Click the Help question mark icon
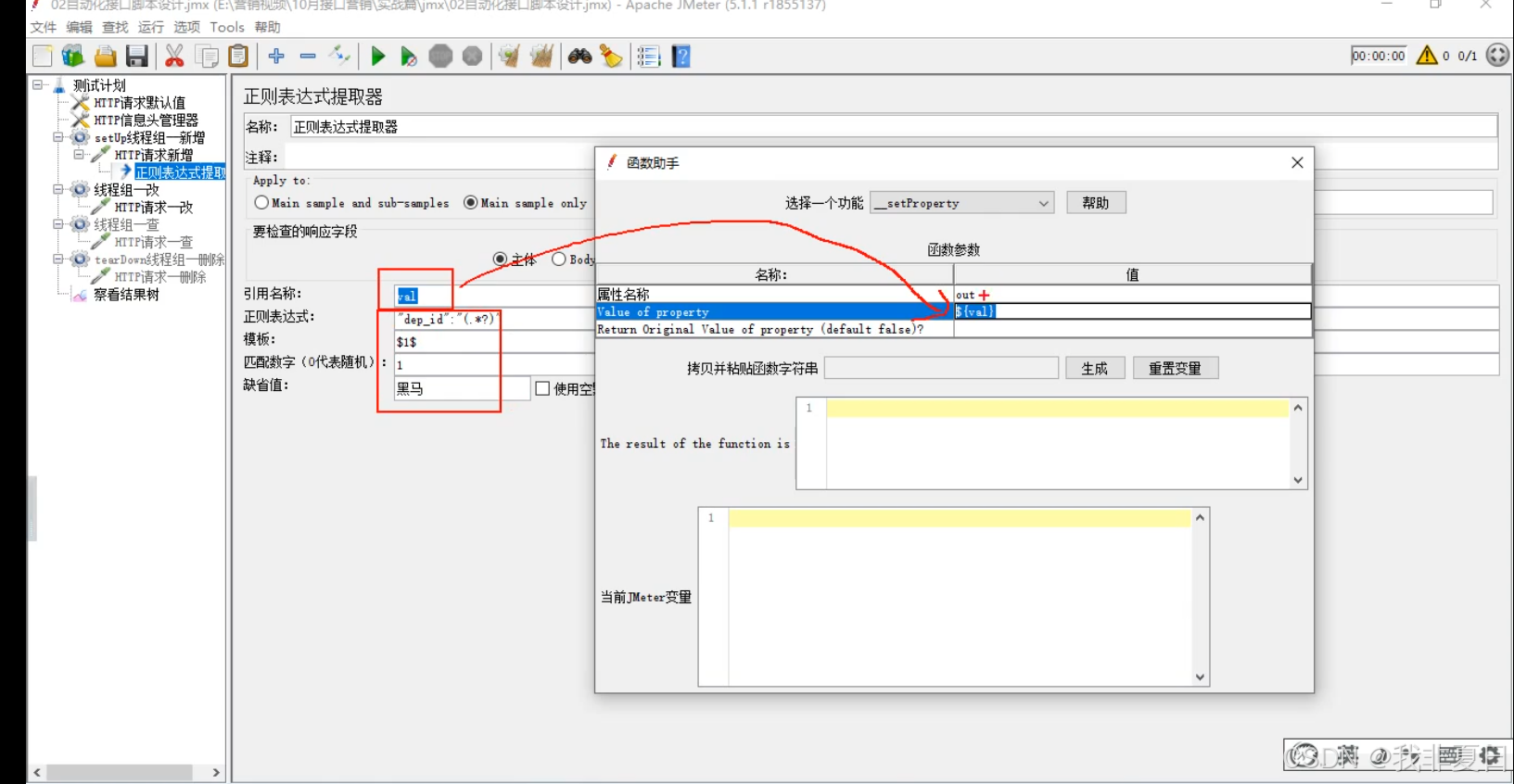The height and width of the screenshot is (784, 1514). [681, 56]
